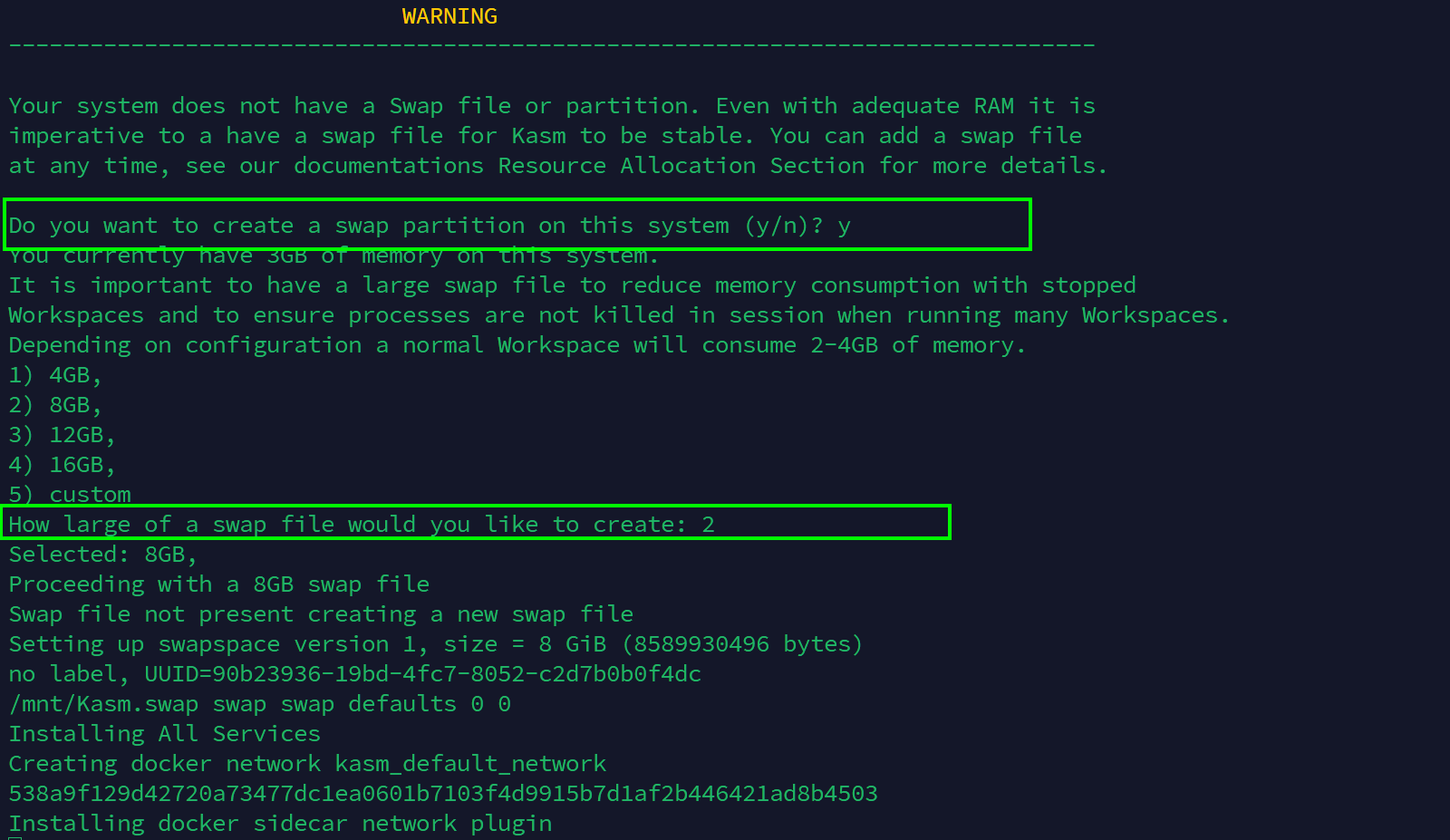Click the docker network hash starting 538a9f

coord(442,794)
